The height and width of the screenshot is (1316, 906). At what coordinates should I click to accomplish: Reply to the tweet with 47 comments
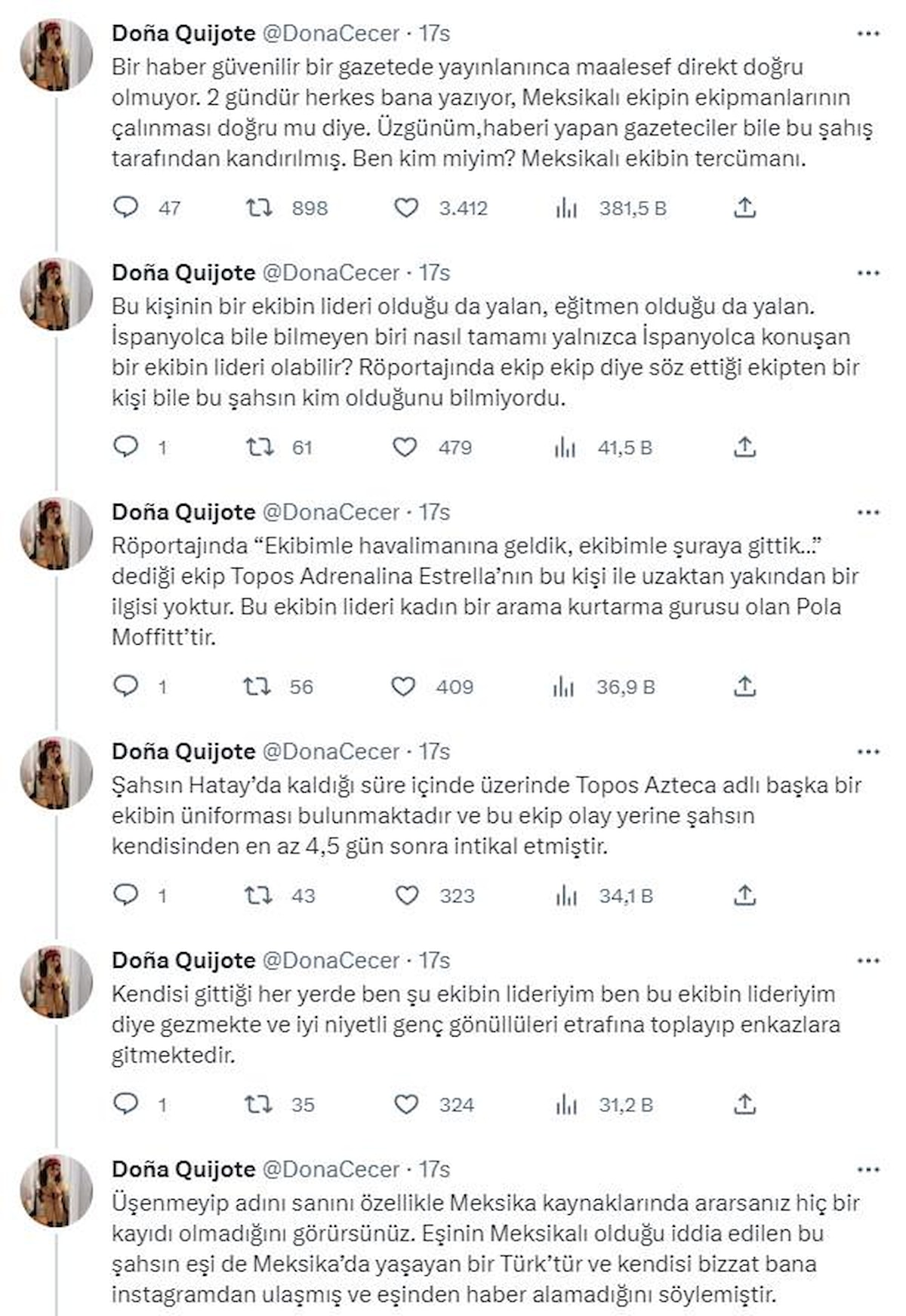click(125, 208)
